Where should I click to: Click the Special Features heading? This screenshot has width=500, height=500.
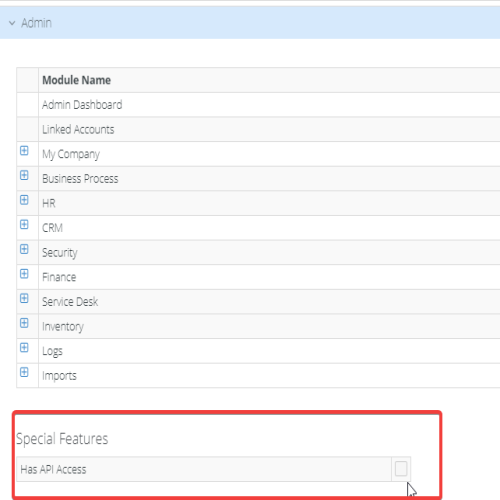(x=62, y=439)
